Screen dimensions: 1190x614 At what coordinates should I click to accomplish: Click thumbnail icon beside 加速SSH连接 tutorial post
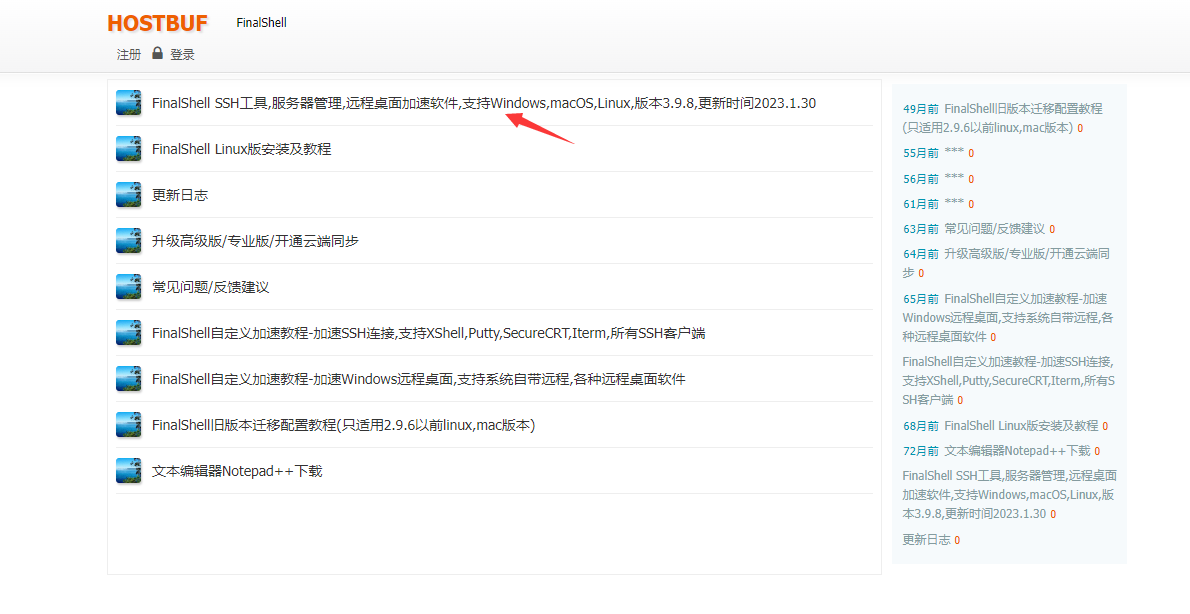[128, 332]
